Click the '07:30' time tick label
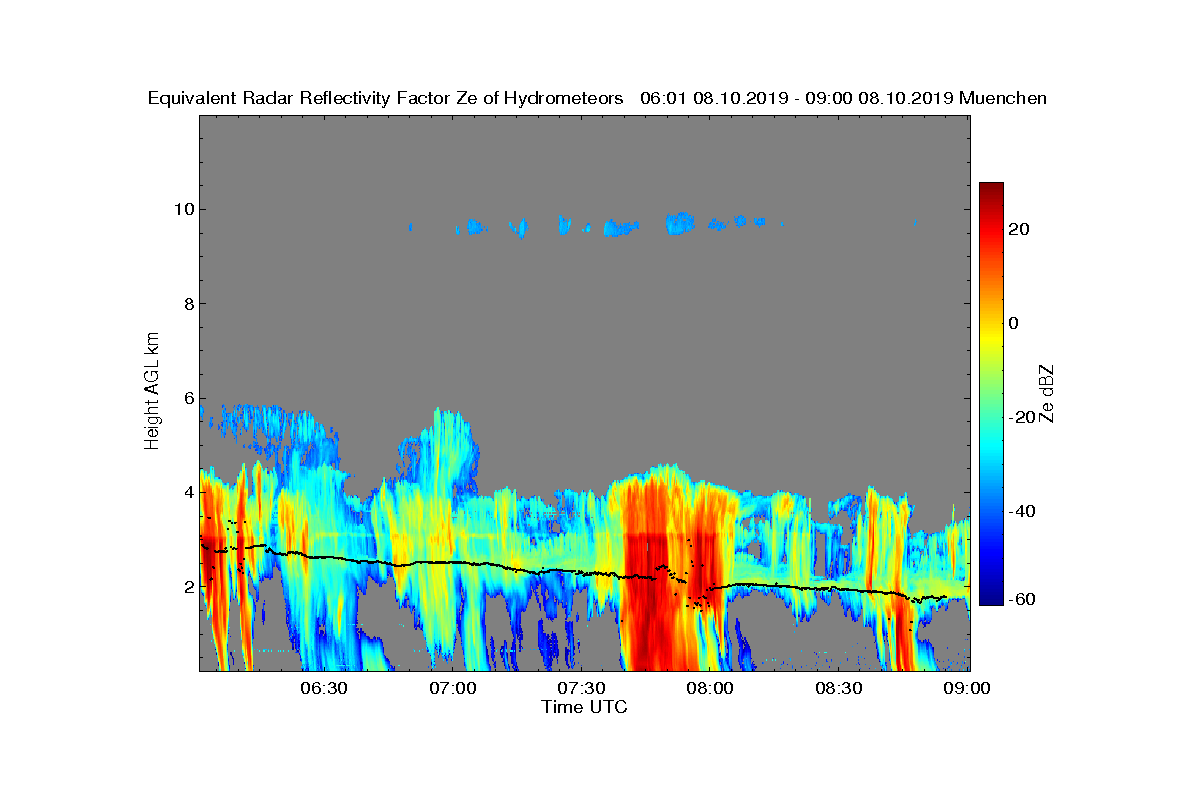Image resolution: width=1200 pixels, height=800 pixels. tap(581, 689)
